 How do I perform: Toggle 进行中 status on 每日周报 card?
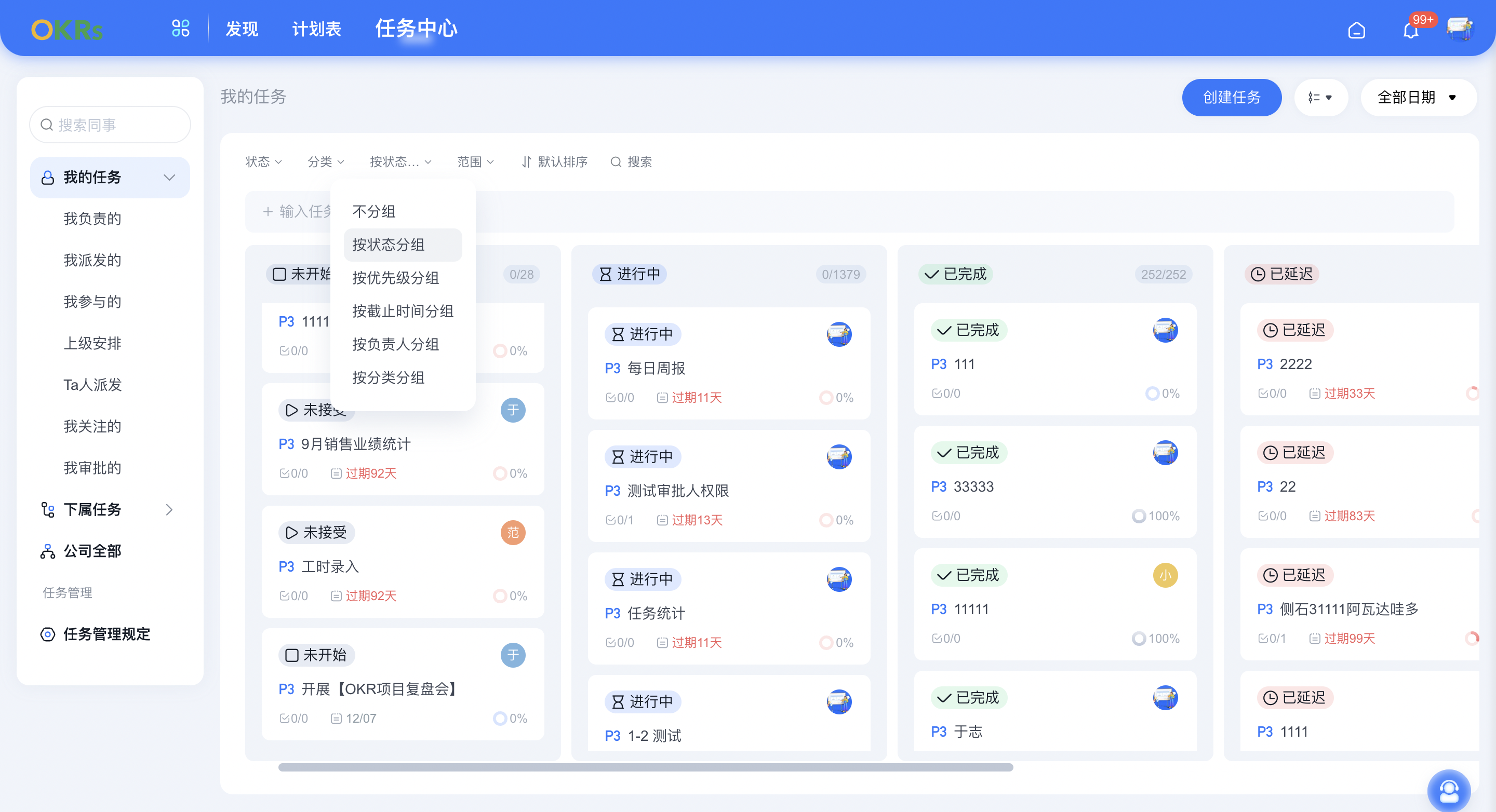tap(643, 334)
